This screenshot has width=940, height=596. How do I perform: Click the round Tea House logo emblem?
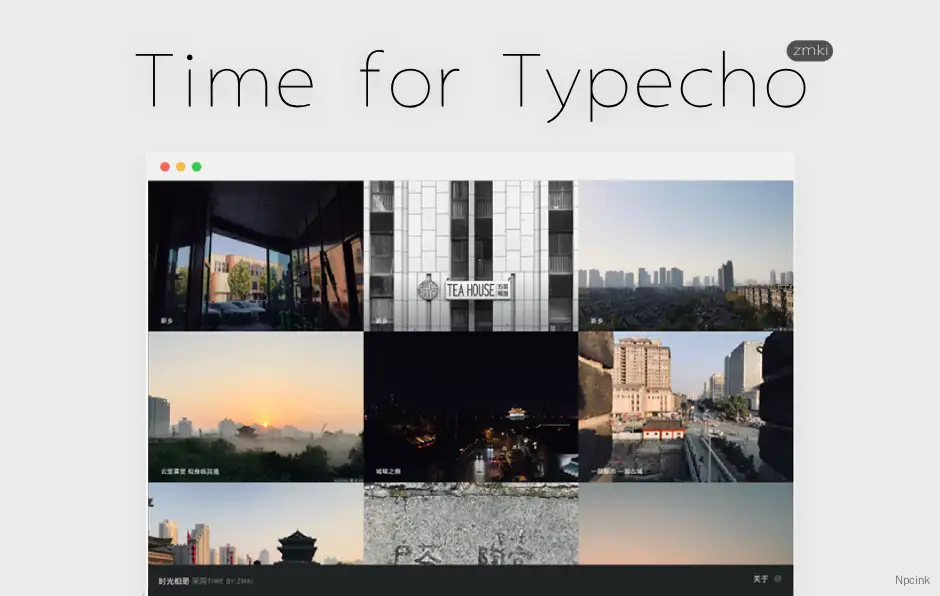point(428,290)
